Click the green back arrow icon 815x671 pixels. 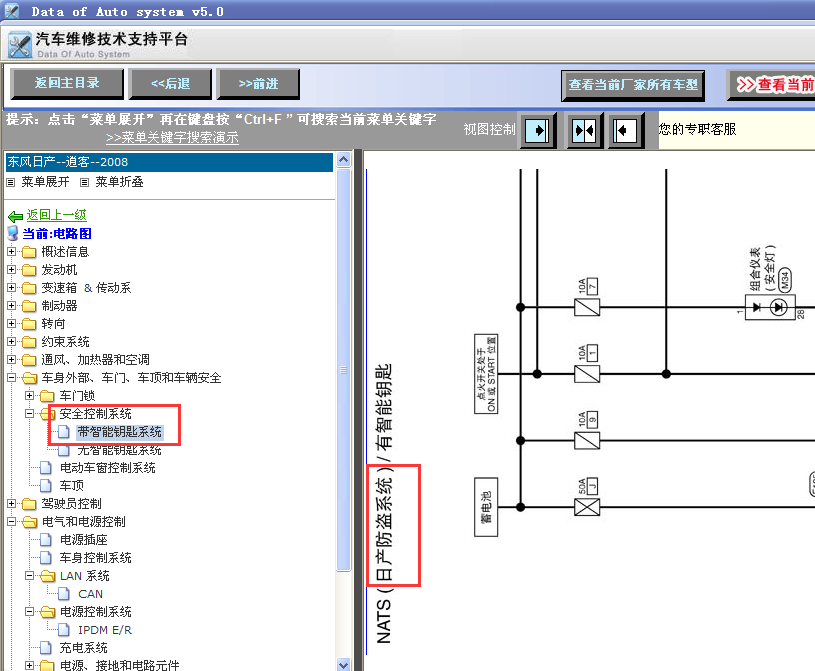pyautogui.click(x=15, y=216)
